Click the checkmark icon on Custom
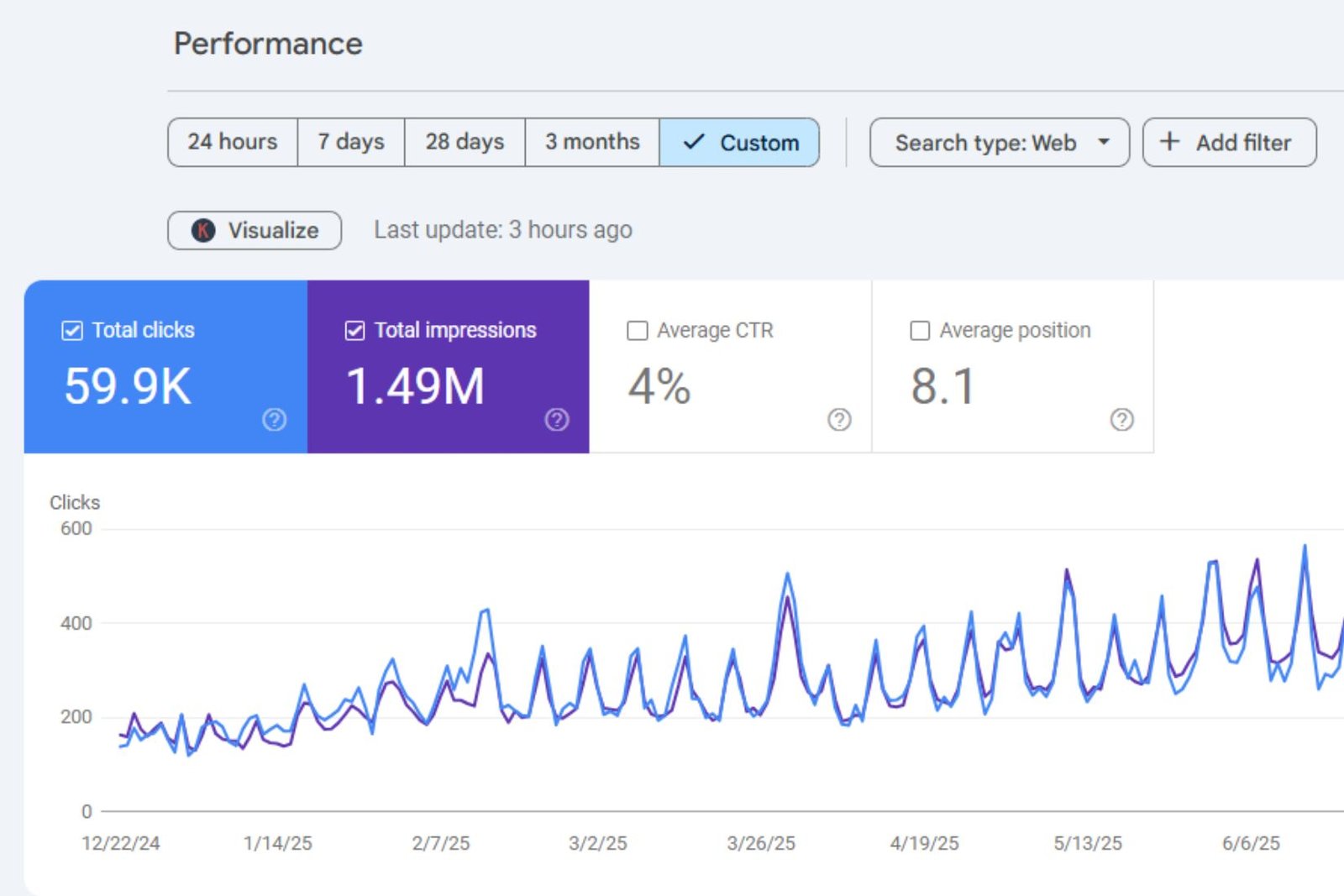1344x896 pixels. tap(693, 142)
